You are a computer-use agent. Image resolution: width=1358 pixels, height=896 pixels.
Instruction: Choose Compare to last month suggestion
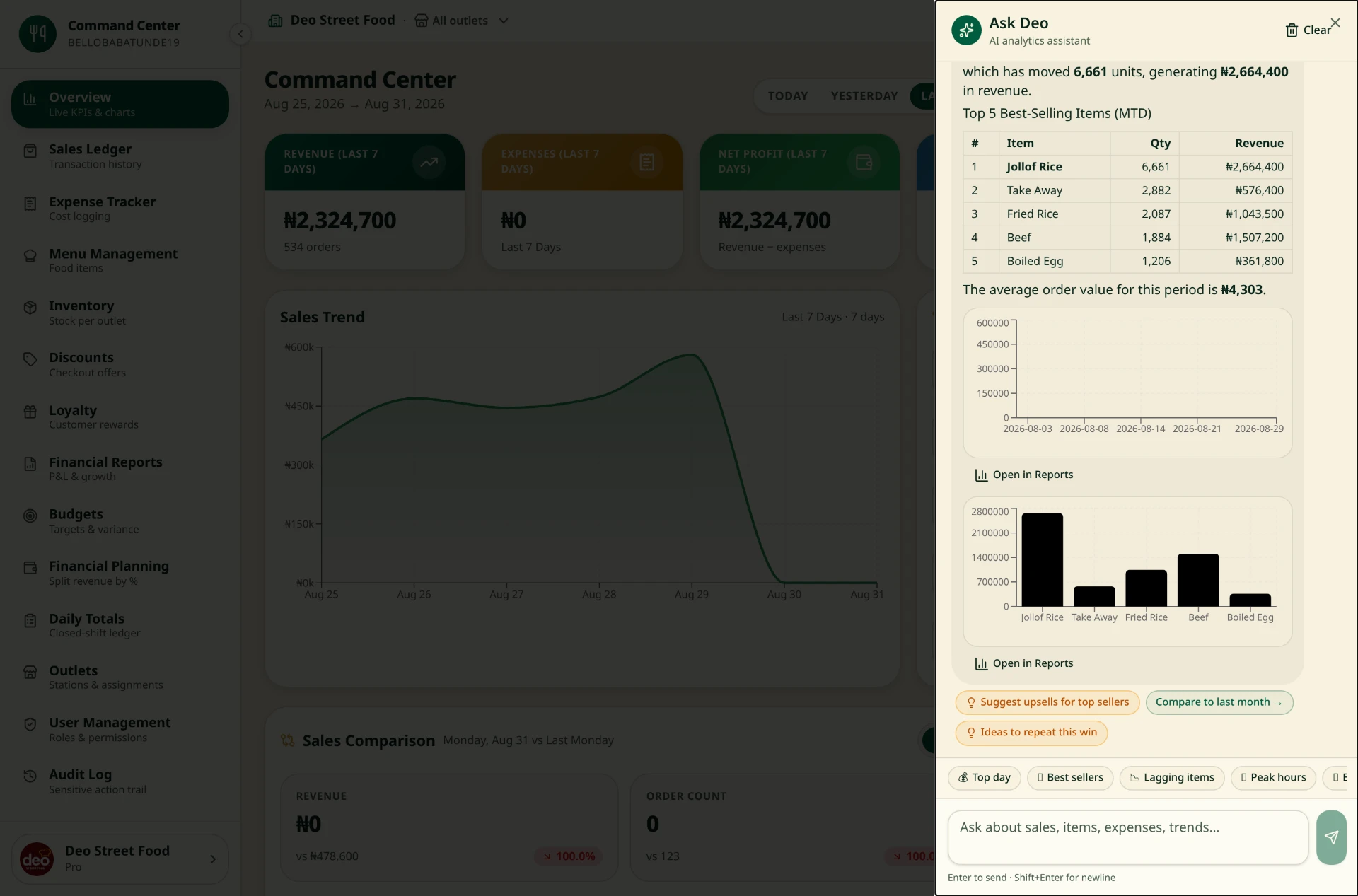pos(1219,702)
